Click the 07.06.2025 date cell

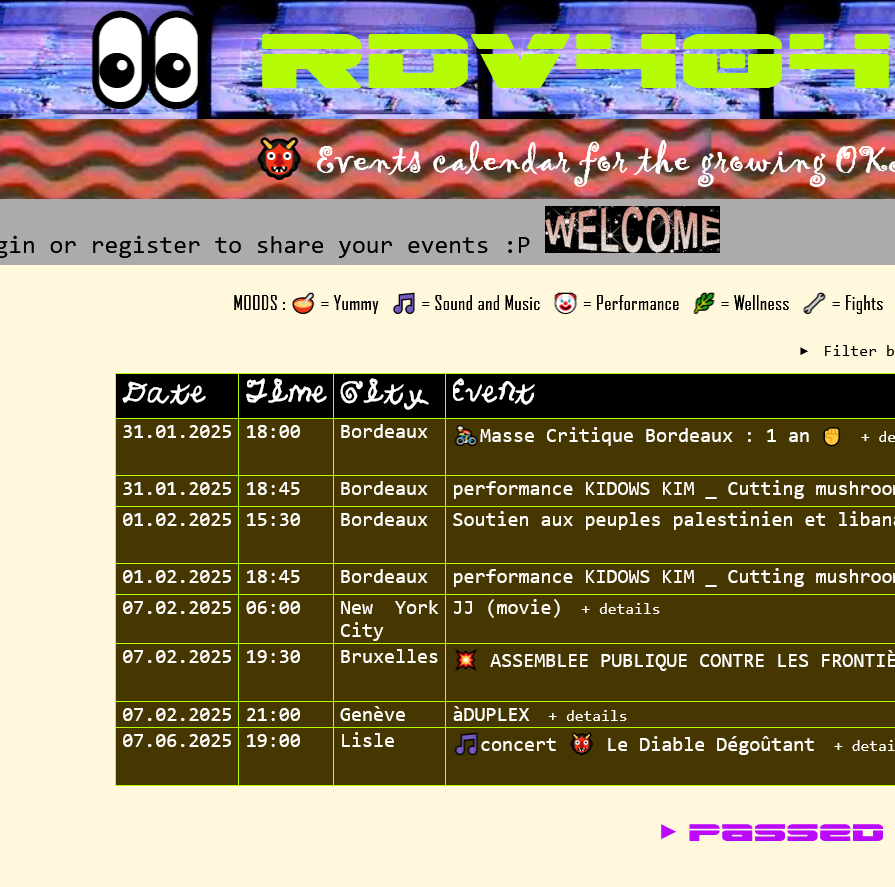177,756
